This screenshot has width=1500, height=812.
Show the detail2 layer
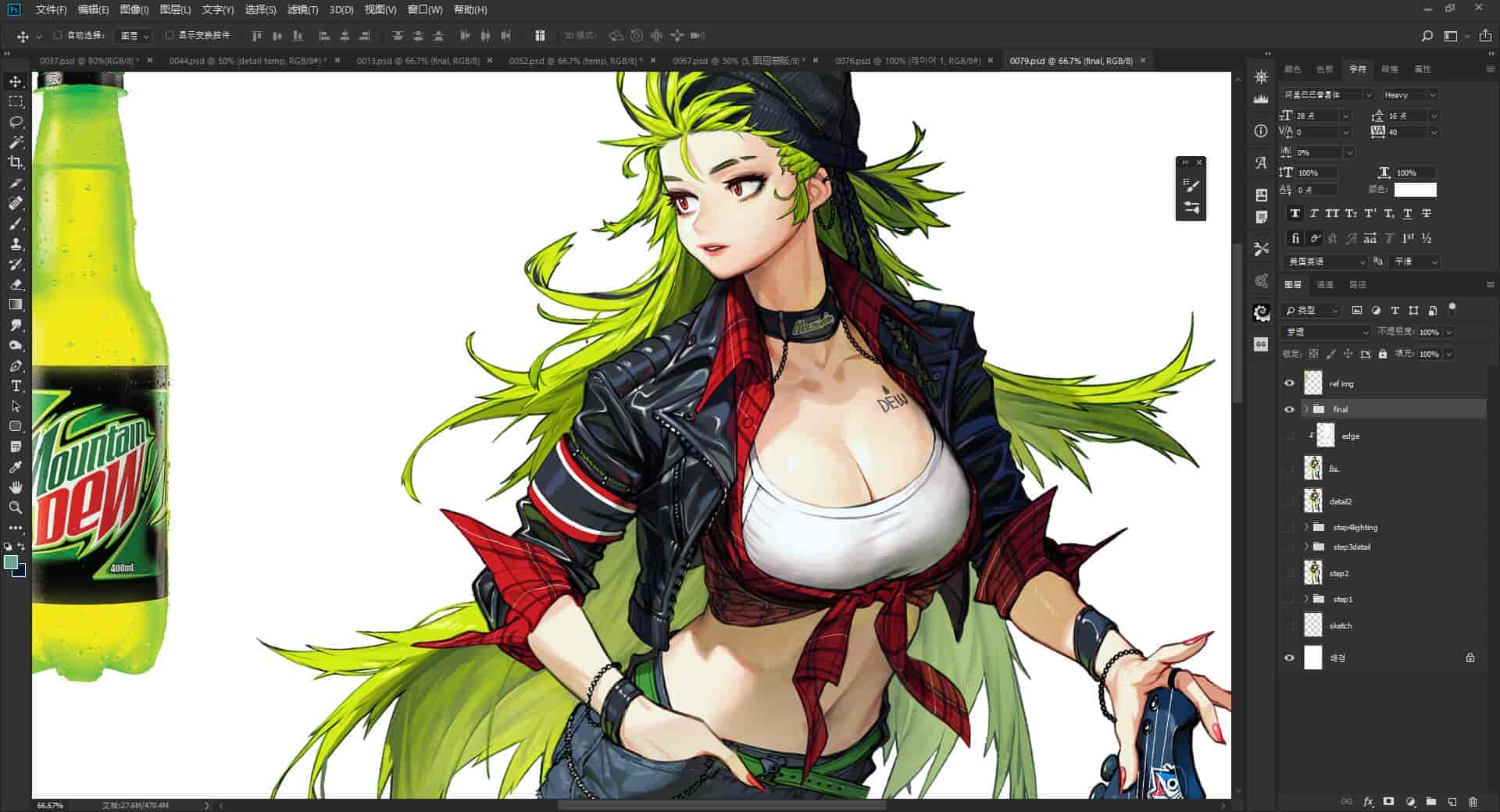pyautogui.click(x=1289, y=501)
